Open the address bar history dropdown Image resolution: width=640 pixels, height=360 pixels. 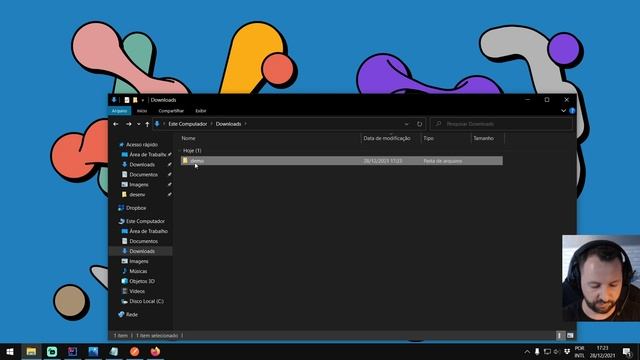[x=407, y=124]
